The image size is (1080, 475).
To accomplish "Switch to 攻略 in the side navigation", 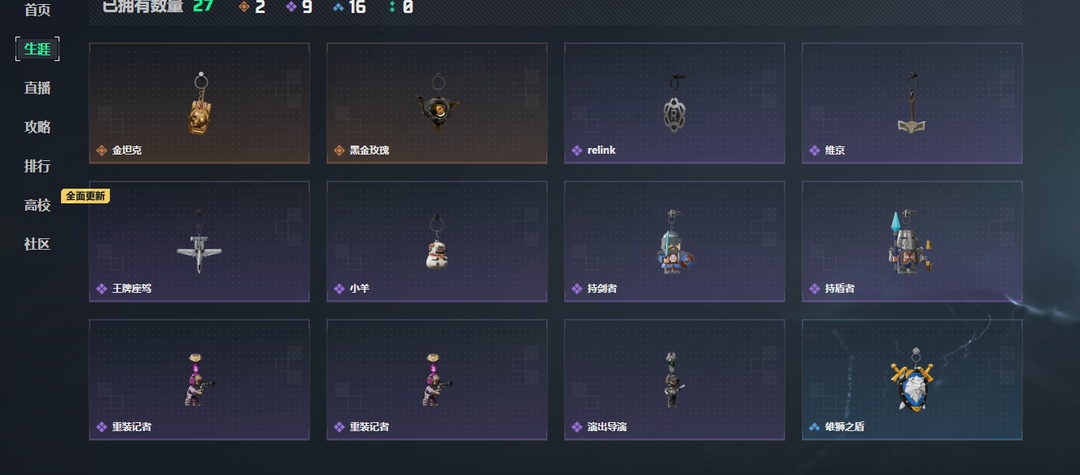I will click(x=37, y=127).
